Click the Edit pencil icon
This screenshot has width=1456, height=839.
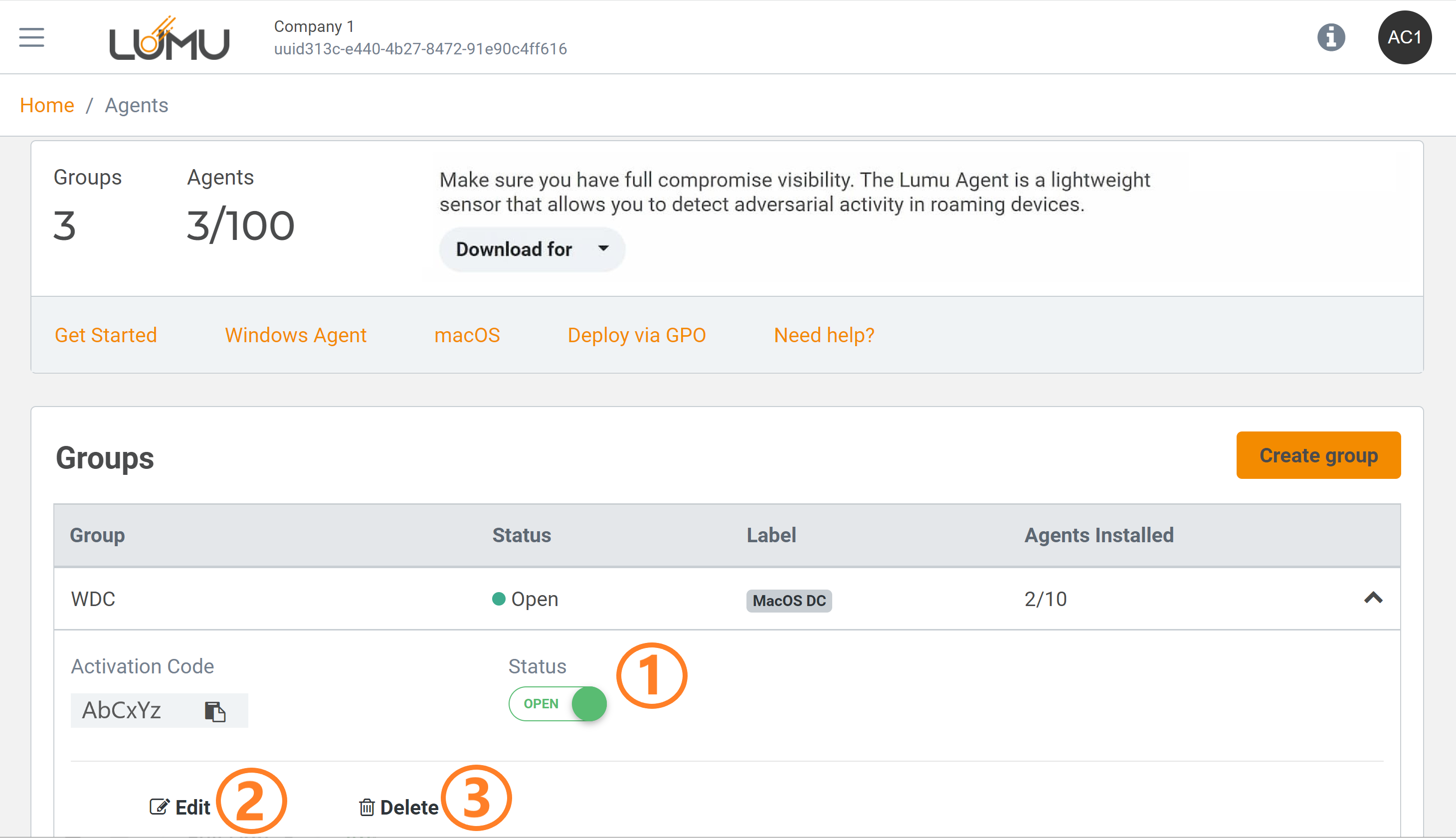(159, 807)
